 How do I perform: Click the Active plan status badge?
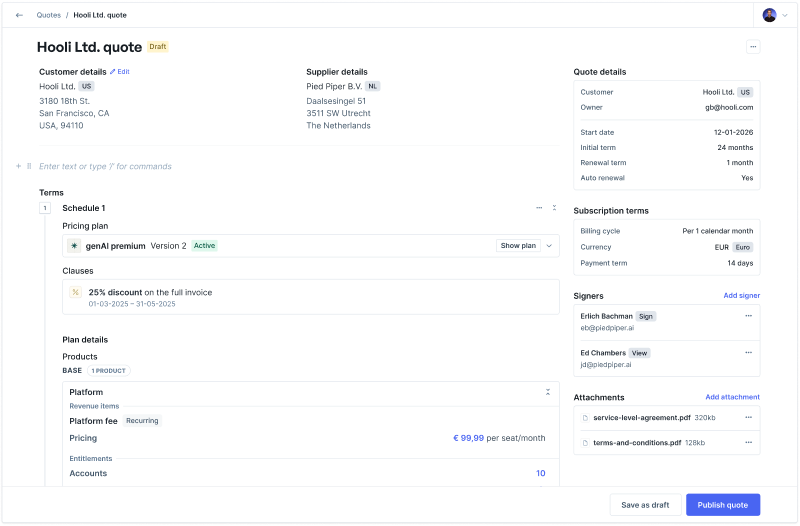(x=204, y=246)
